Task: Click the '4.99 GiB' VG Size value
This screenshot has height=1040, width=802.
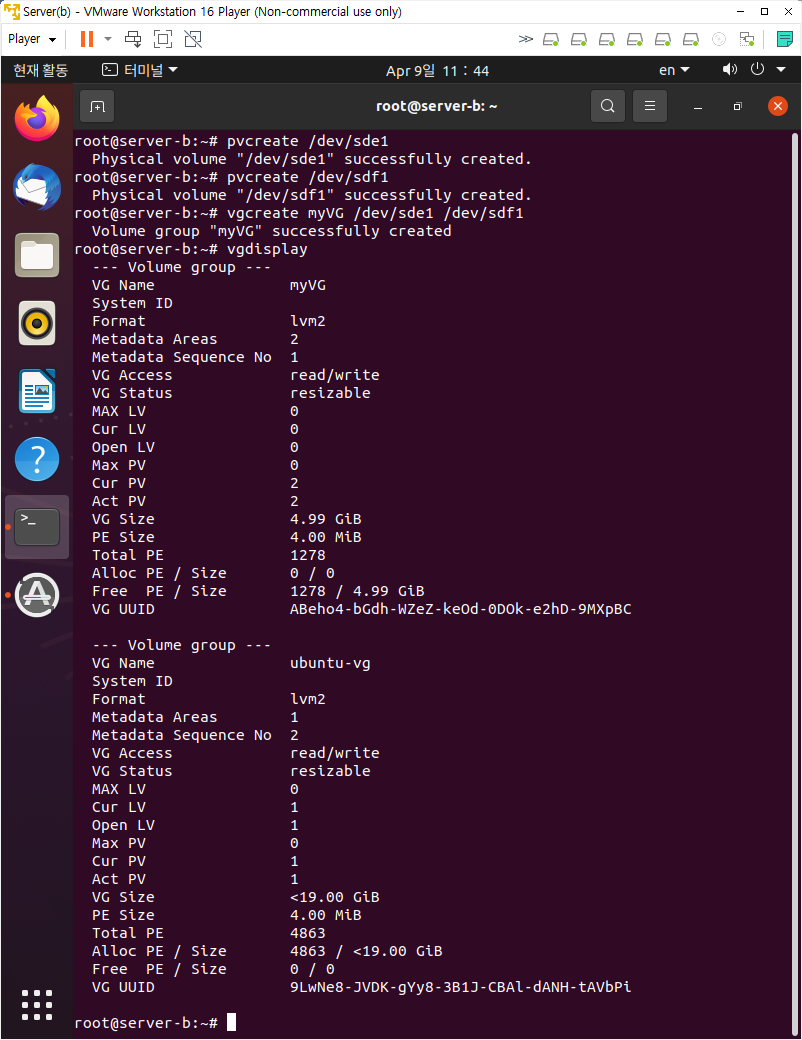Action: (326, 519)
